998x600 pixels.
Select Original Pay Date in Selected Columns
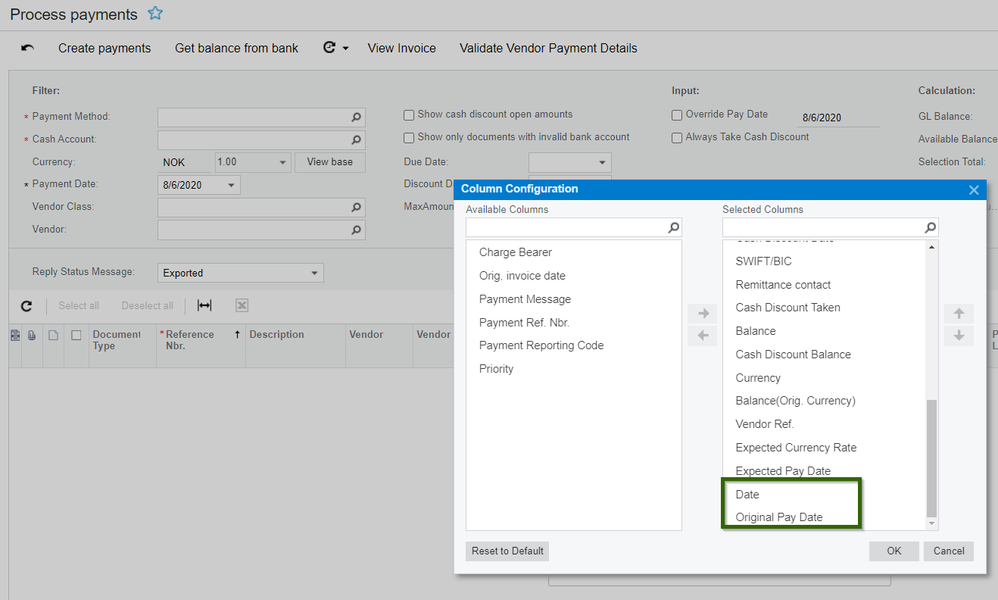778,517
